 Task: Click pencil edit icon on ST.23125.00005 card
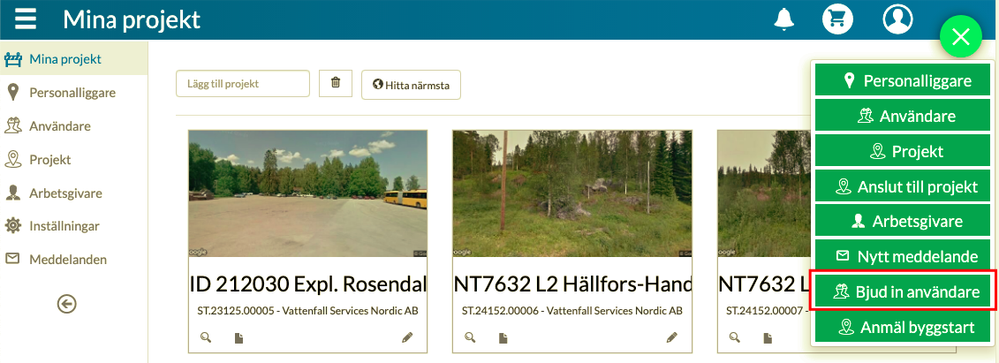coord(407,338)
